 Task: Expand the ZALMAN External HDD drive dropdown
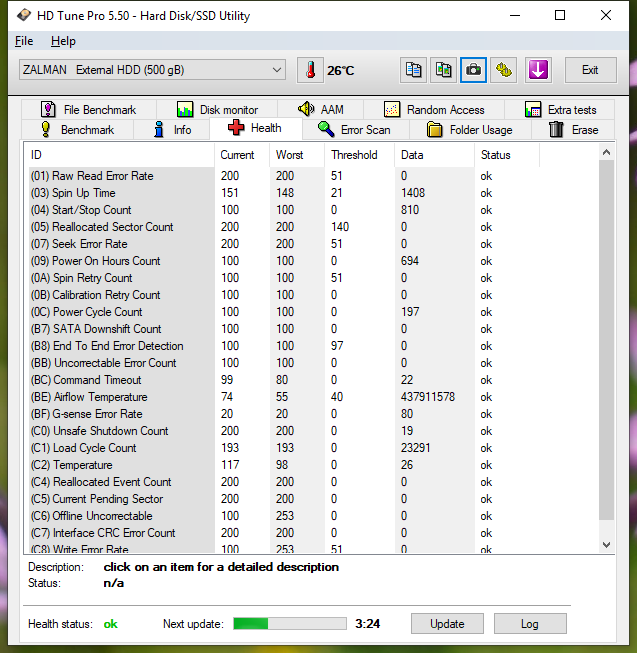[x=152, y=70]
